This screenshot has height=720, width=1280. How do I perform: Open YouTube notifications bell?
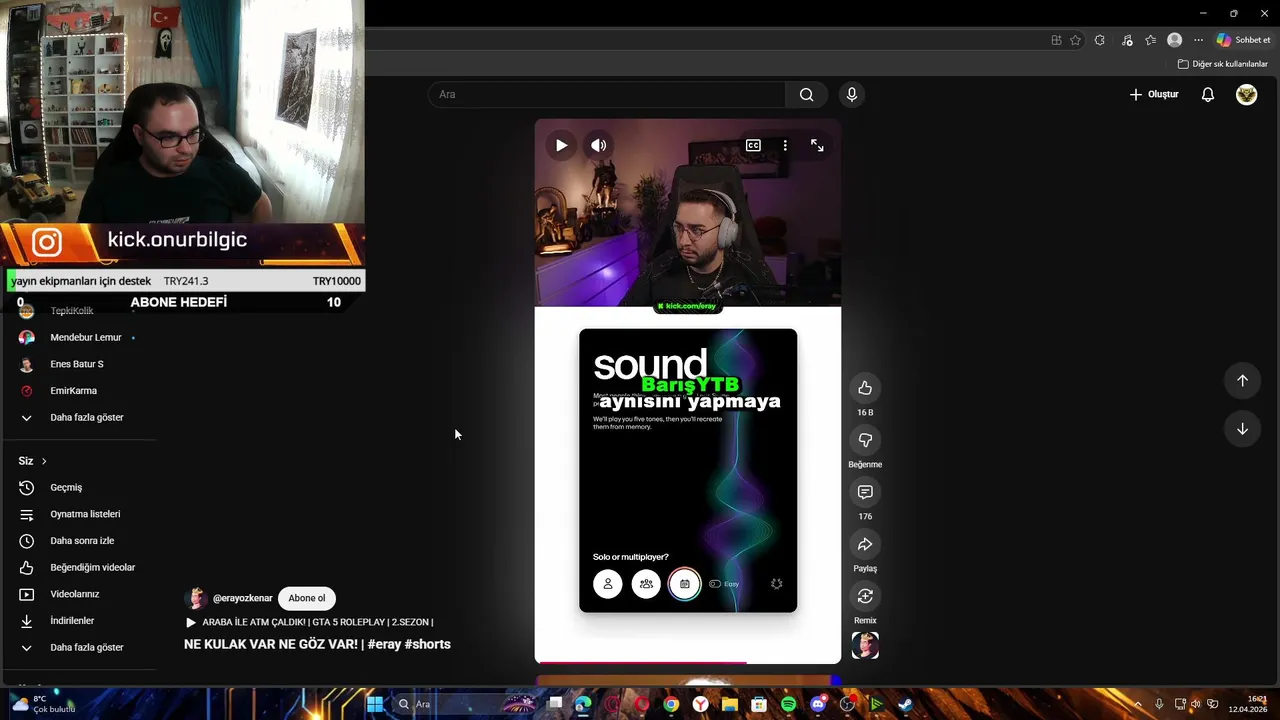pyautogui.click(x=1208, y=94)
